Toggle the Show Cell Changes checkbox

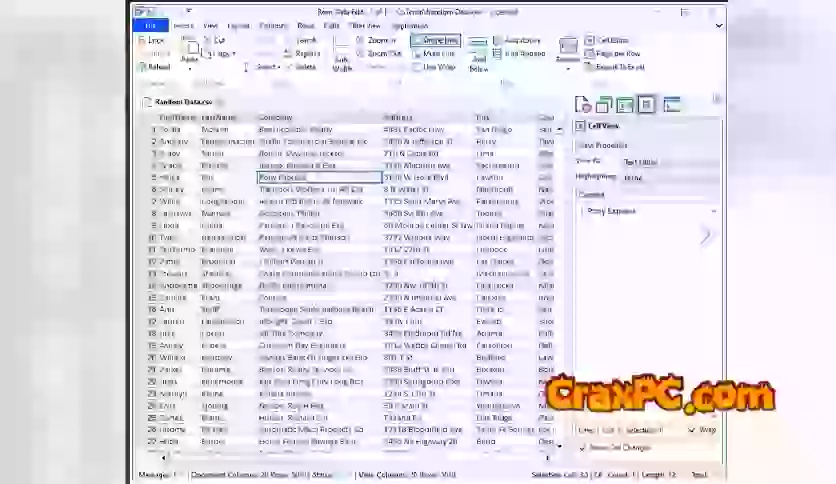click(x=584, y=447)
